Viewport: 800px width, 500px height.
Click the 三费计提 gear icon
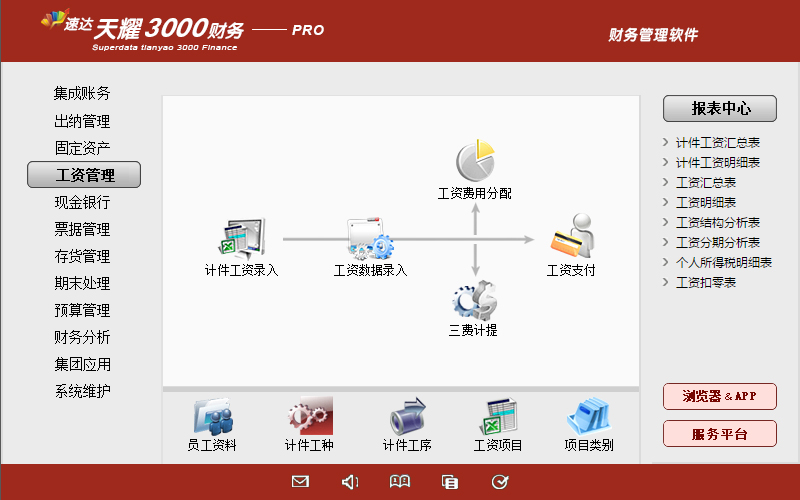474,301
